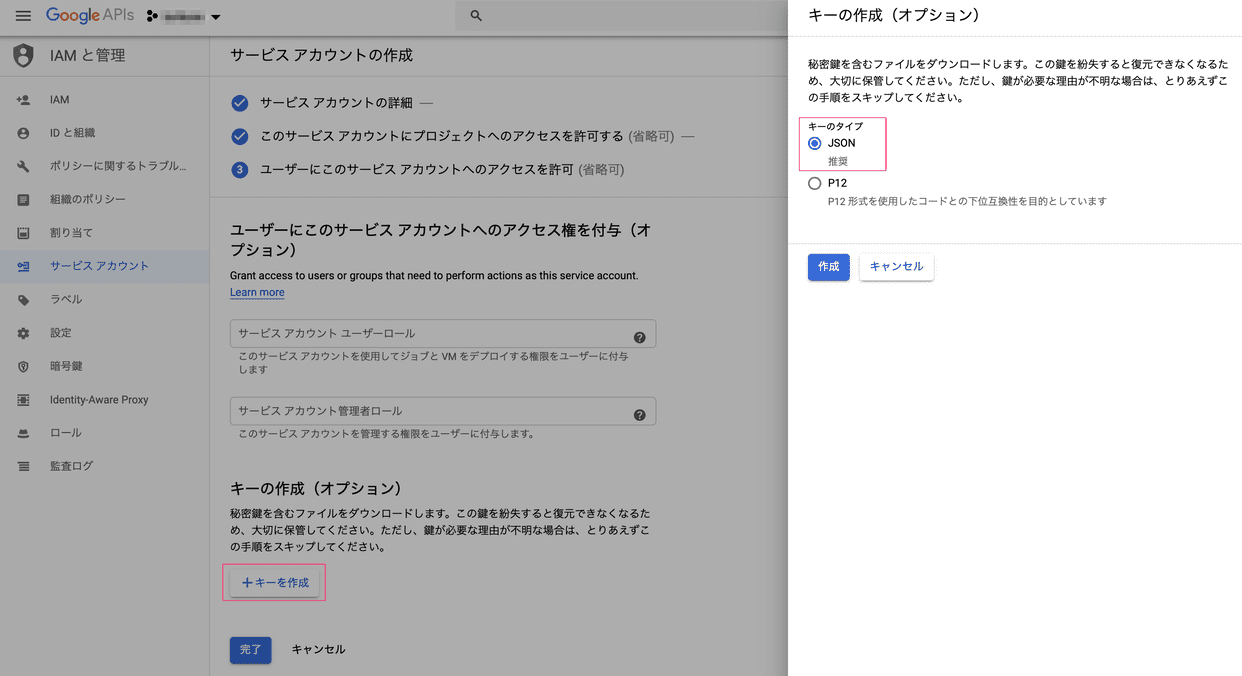Click the completed サービス アカウントの詳細 step checkmark
The image size is (1242, 676).
click(x=238, y=103)
